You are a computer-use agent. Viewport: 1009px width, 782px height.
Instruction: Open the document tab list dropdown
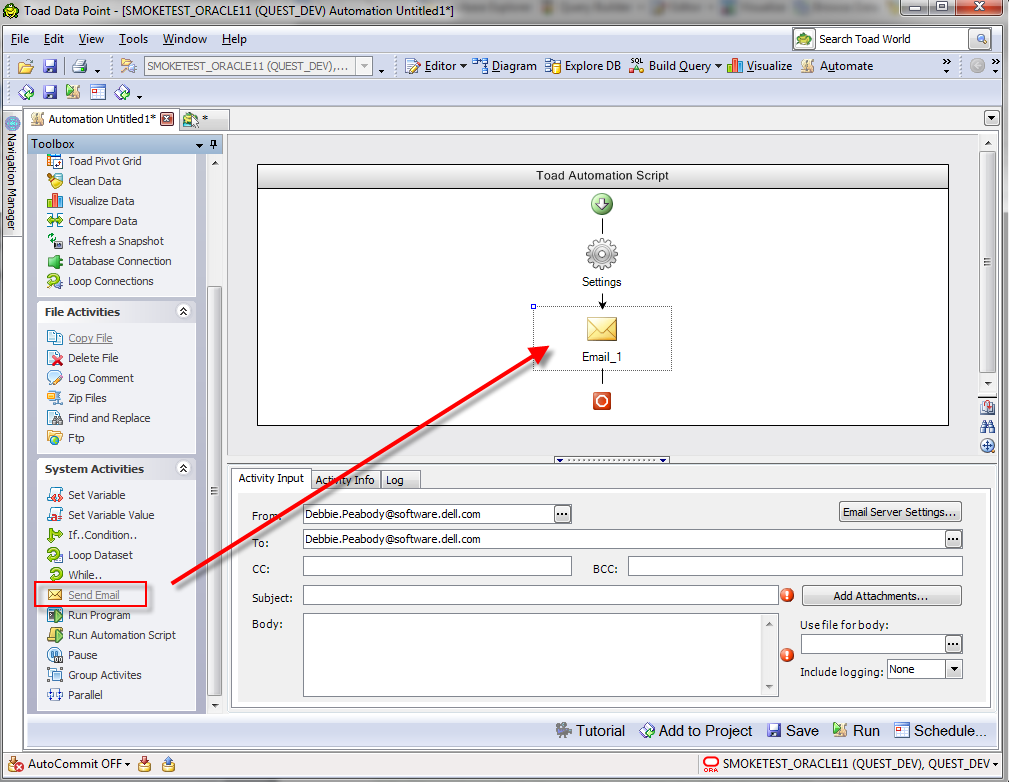[x=992, y=118]
